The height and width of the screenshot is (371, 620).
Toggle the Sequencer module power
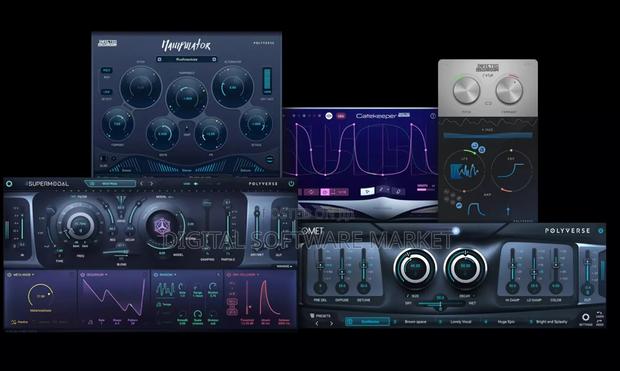click(82, 274)
